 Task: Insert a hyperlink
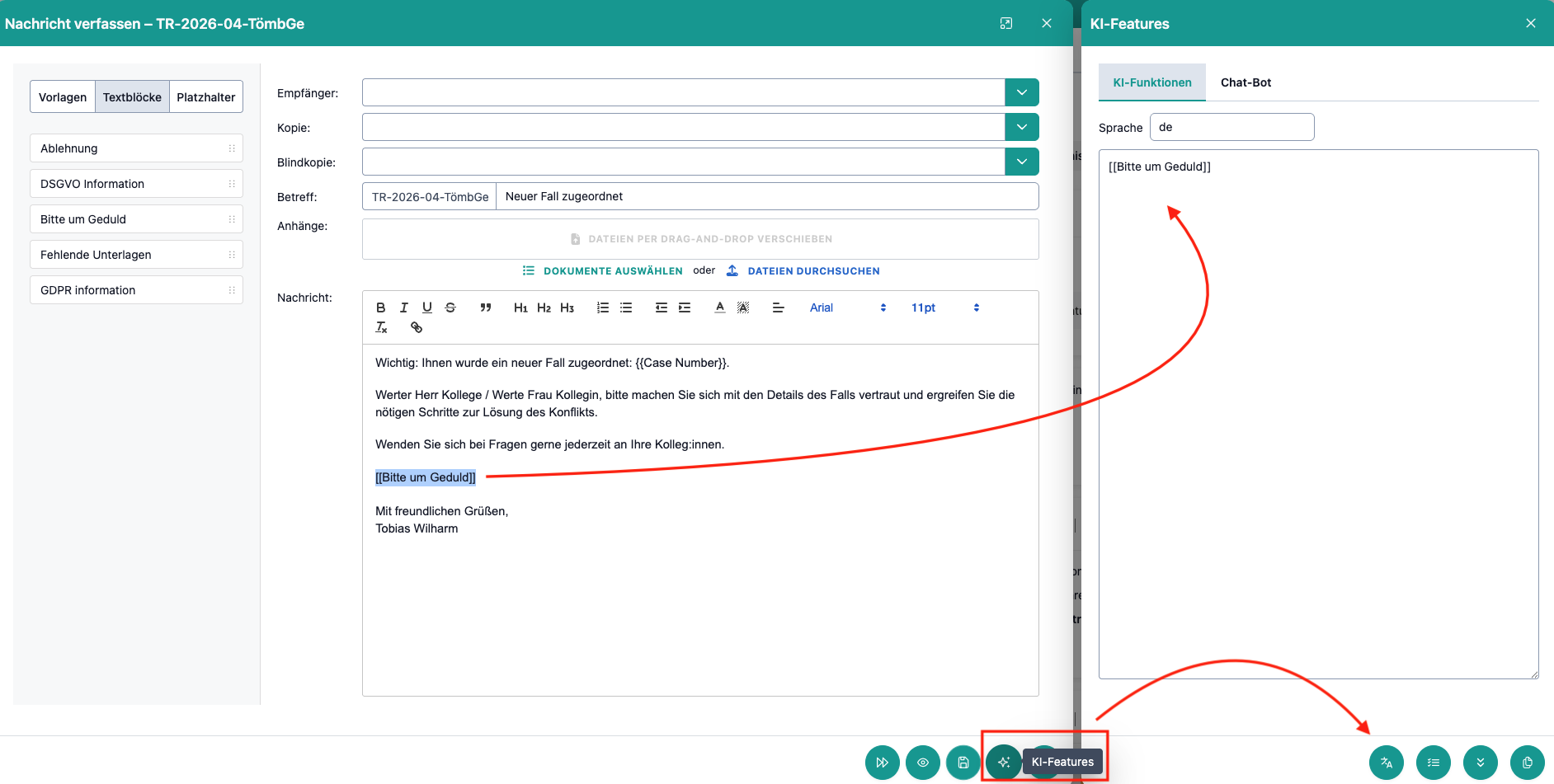pyautogui.click(x=417, y=327)
